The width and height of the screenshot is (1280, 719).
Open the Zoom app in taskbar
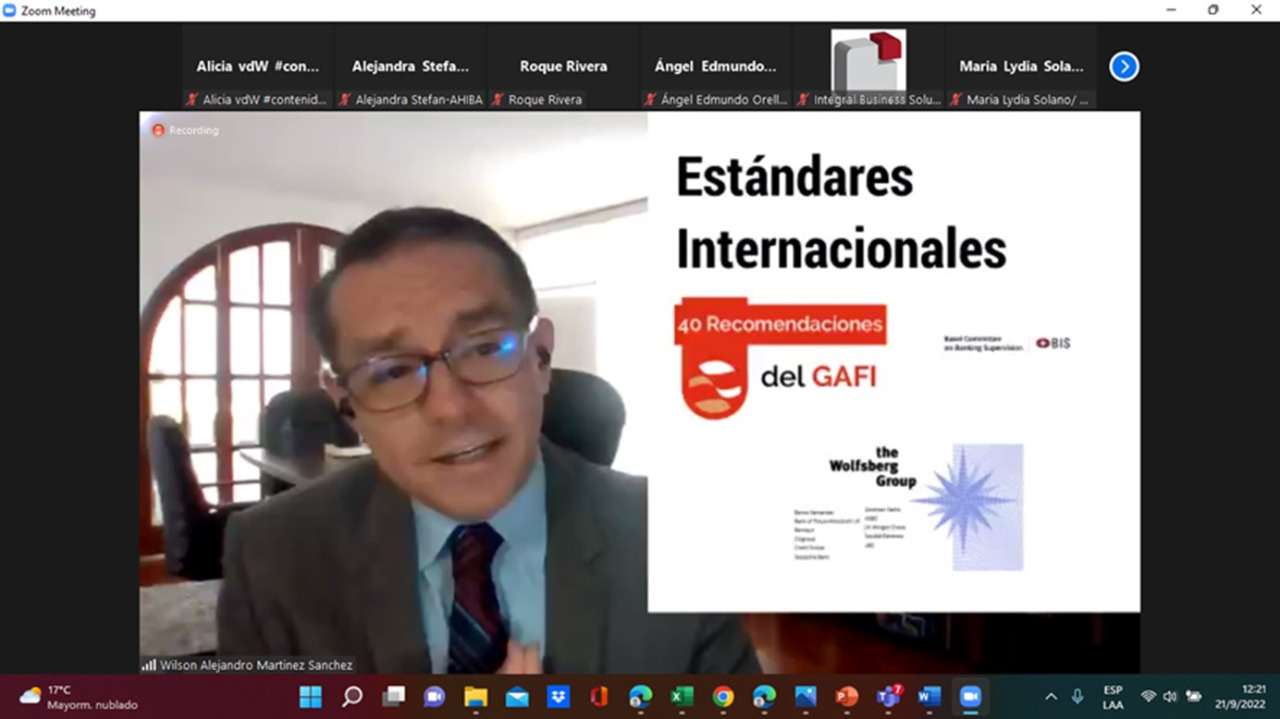point(970,697)
